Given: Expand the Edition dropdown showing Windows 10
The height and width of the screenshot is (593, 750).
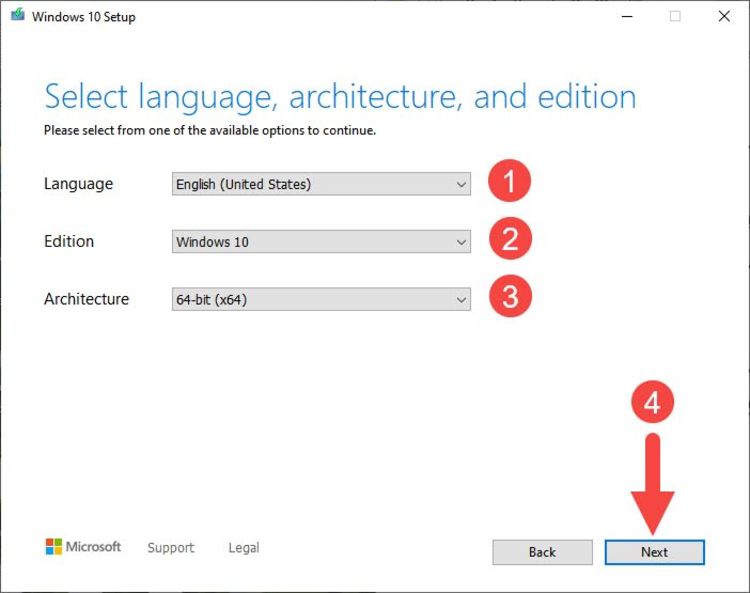Looking at the screenshot, I should 321,242.
